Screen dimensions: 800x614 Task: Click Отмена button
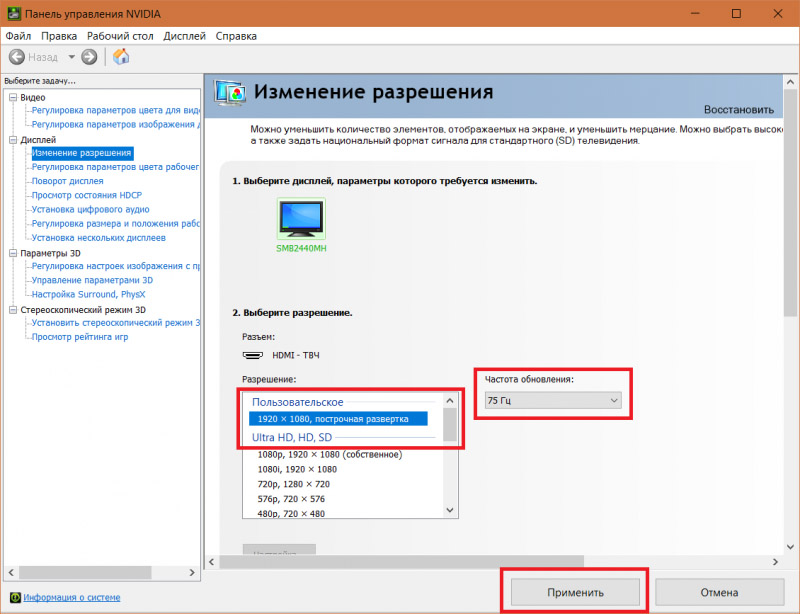click(x=719, y=592)
